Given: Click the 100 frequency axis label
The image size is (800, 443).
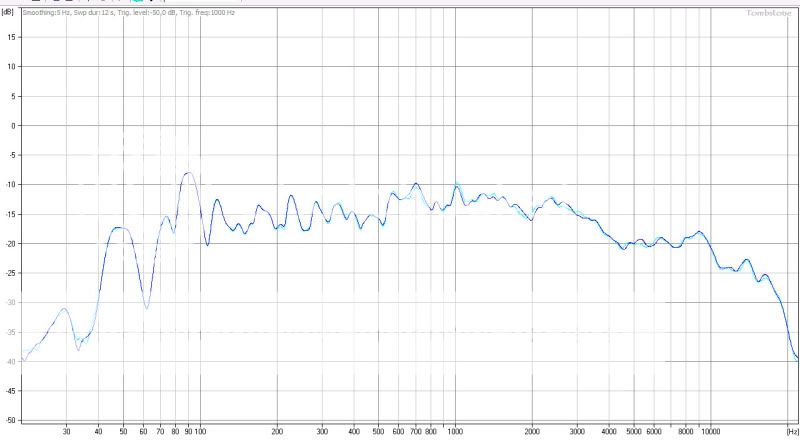Looking at the screenshot, I should 200,431.
